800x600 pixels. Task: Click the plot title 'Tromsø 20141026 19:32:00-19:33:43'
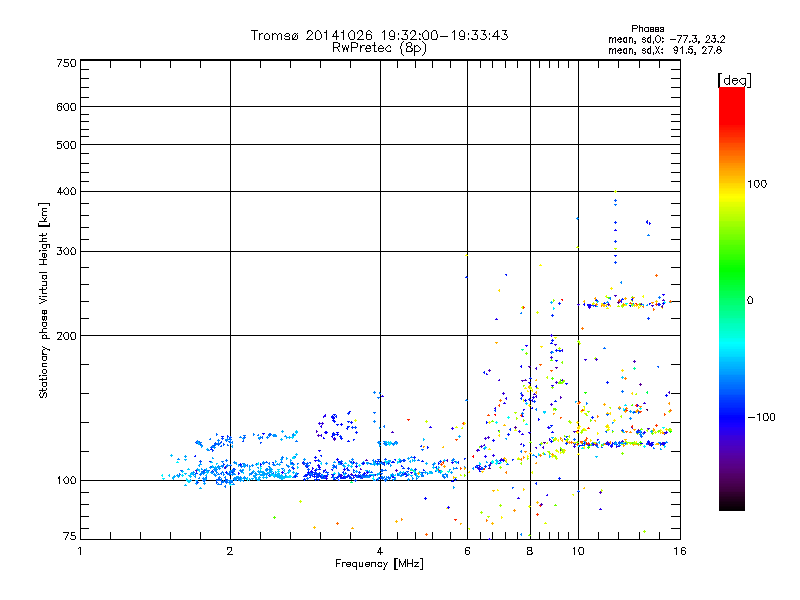[x=379, y=35]
